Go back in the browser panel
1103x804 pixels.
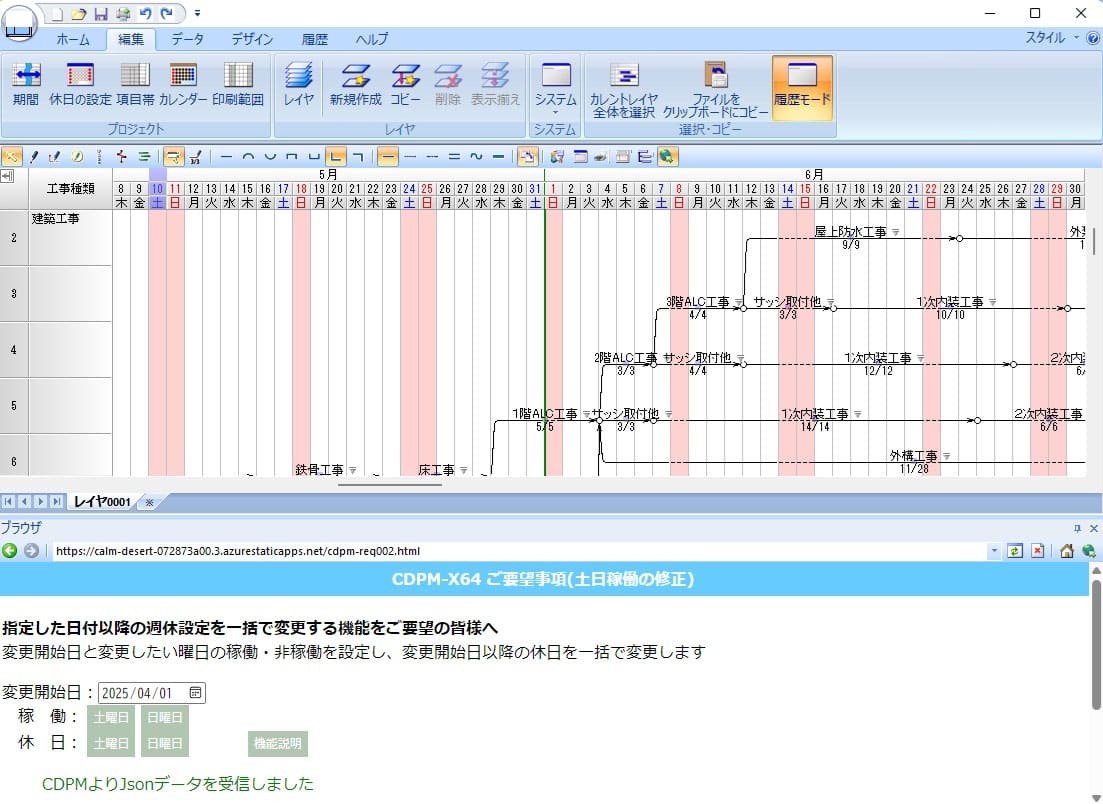(10, 551)
